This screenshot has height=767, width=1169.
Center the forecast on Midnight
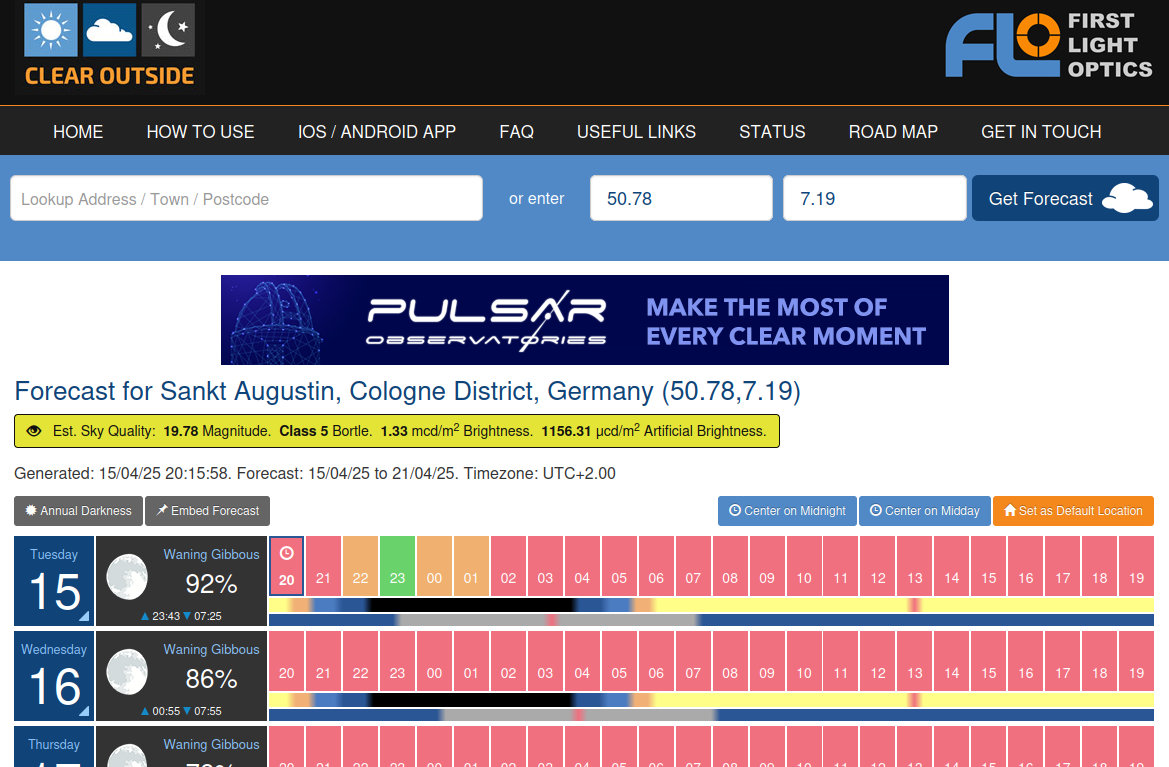pyautogui.click(x=787, y=511)
